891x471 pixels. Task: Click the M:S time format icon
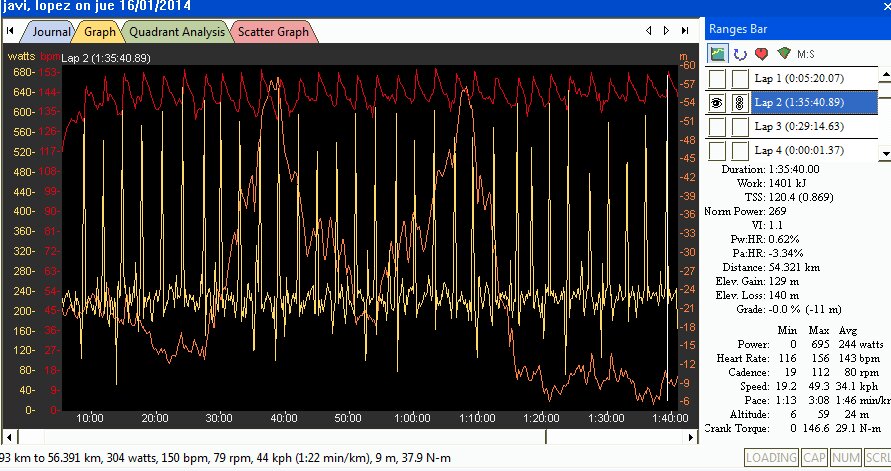(x=807, y=53)
